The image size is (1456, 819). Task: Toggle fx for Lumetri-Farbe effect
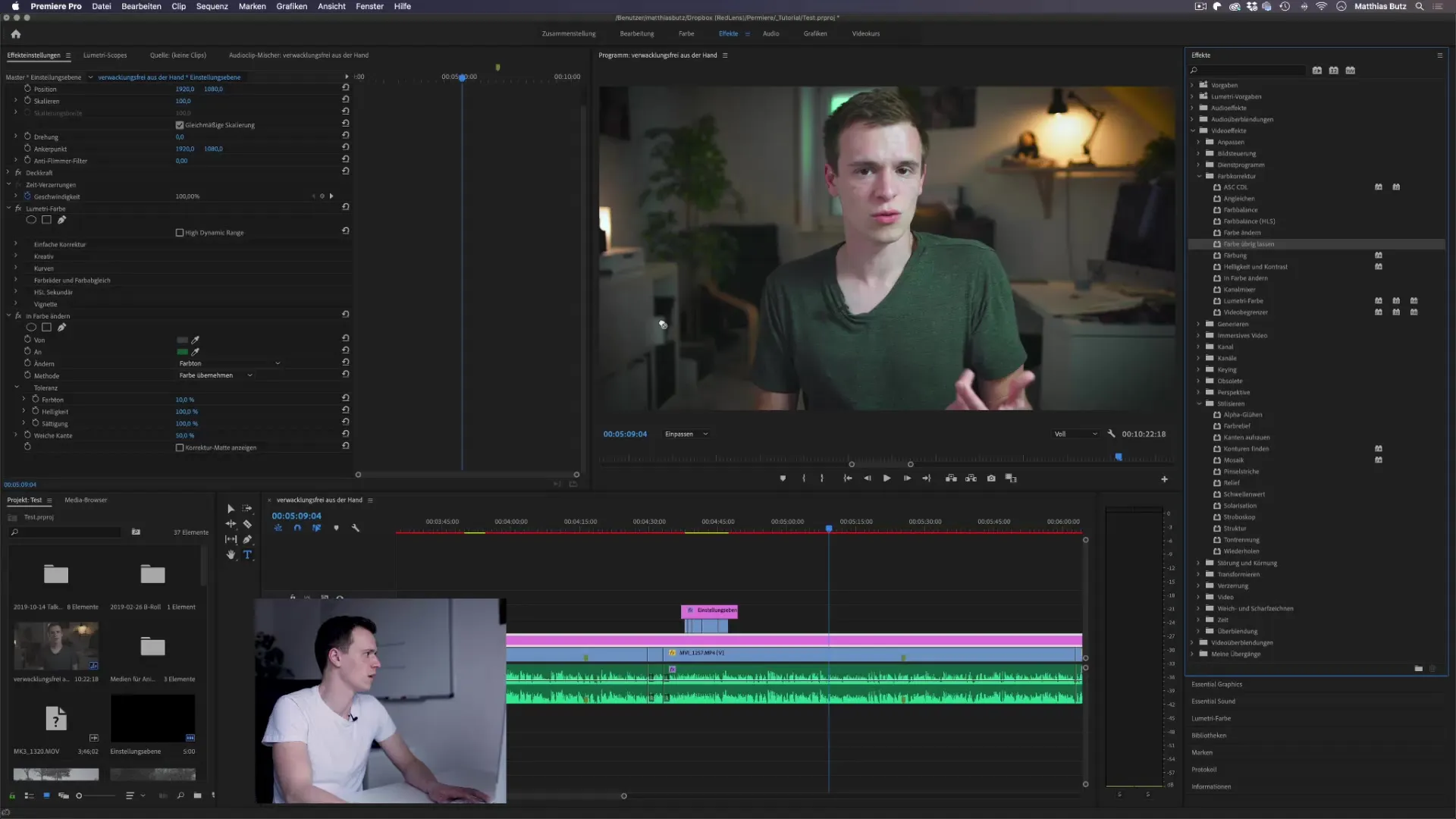18,209
